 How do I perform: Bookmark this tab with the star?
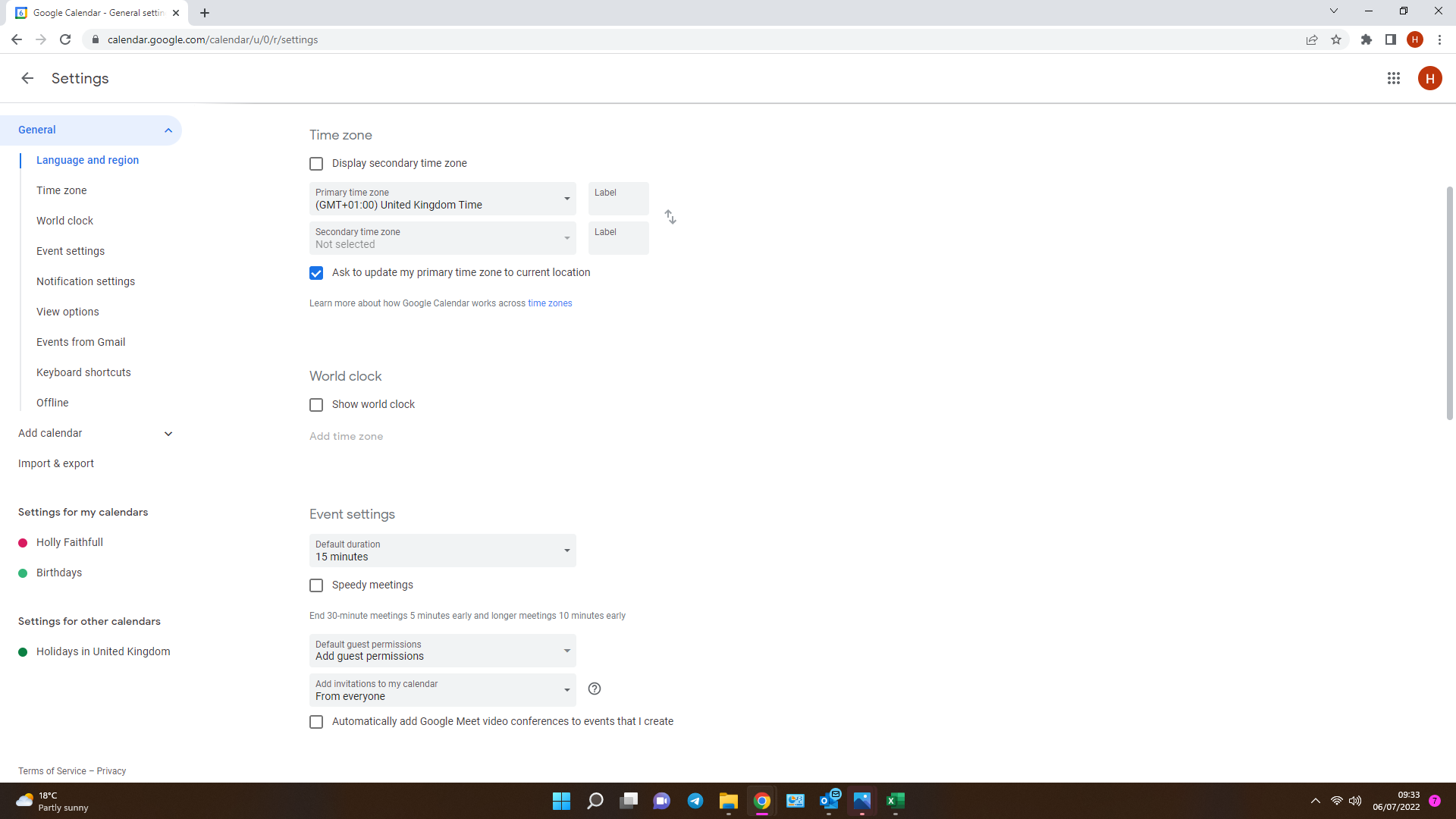1336,39
